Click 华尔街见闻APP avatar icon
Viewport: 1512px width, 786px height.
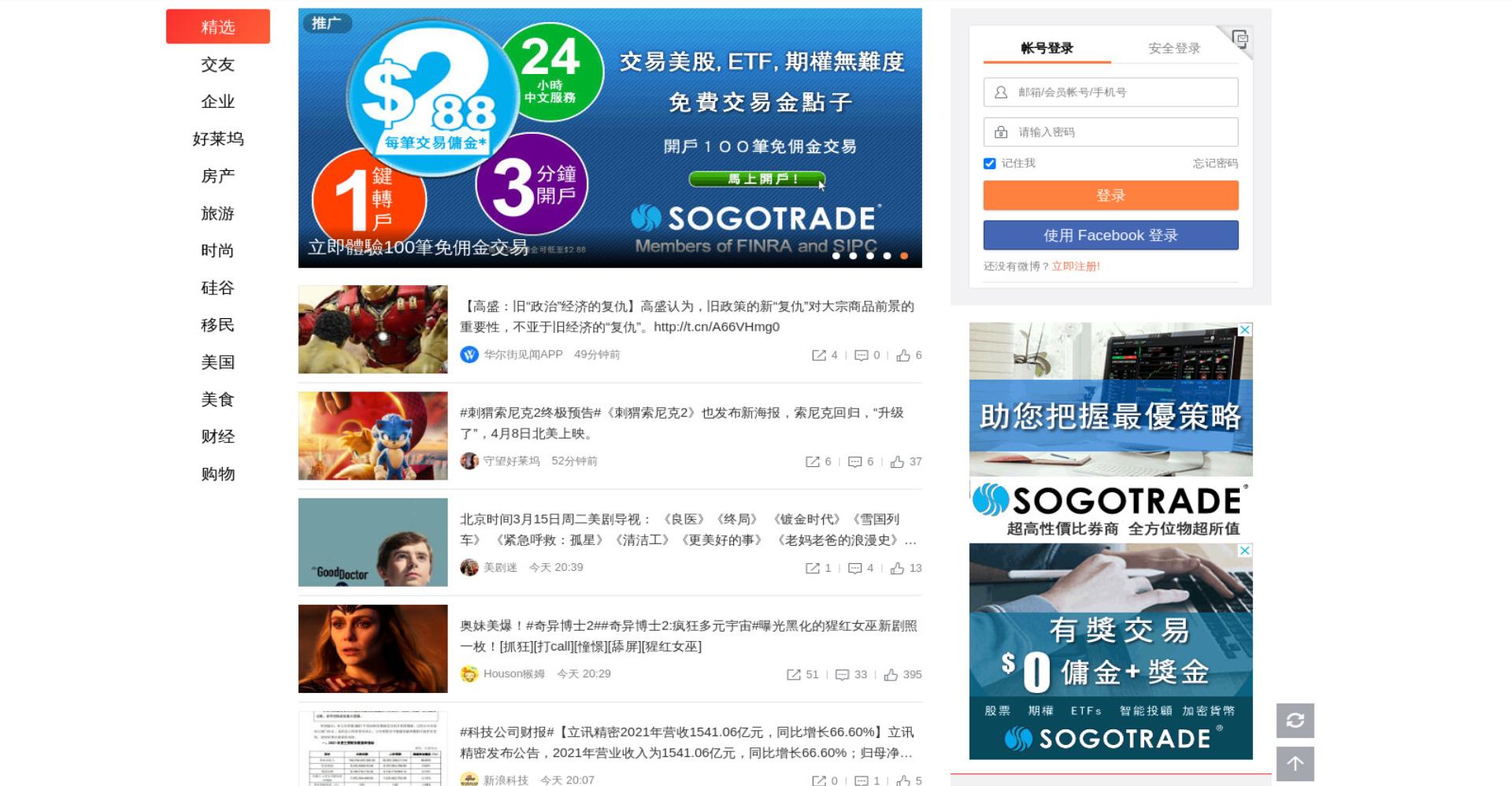(469, 354)
